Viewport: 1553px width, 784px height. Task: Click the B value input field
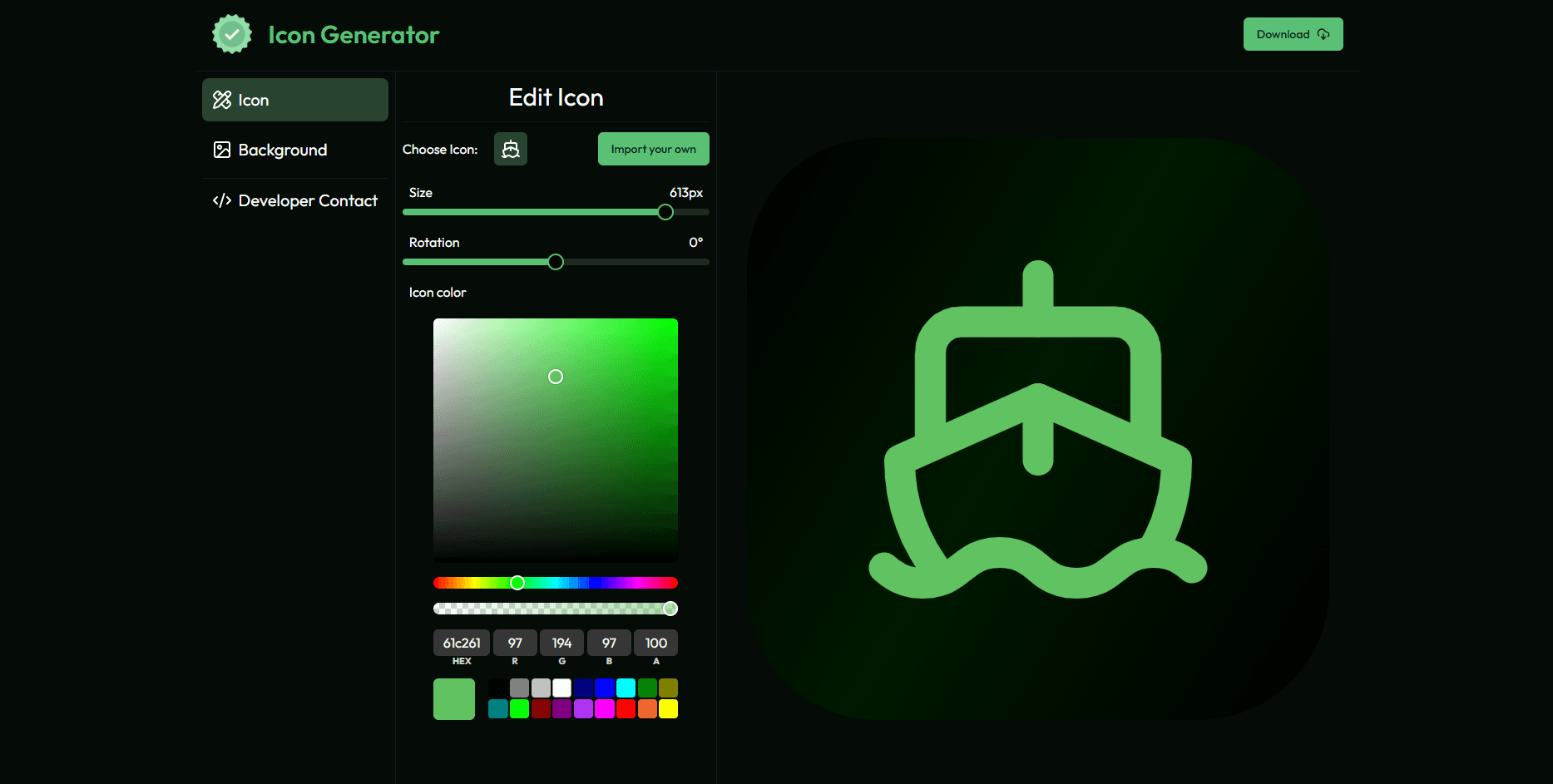coord(609,643)
